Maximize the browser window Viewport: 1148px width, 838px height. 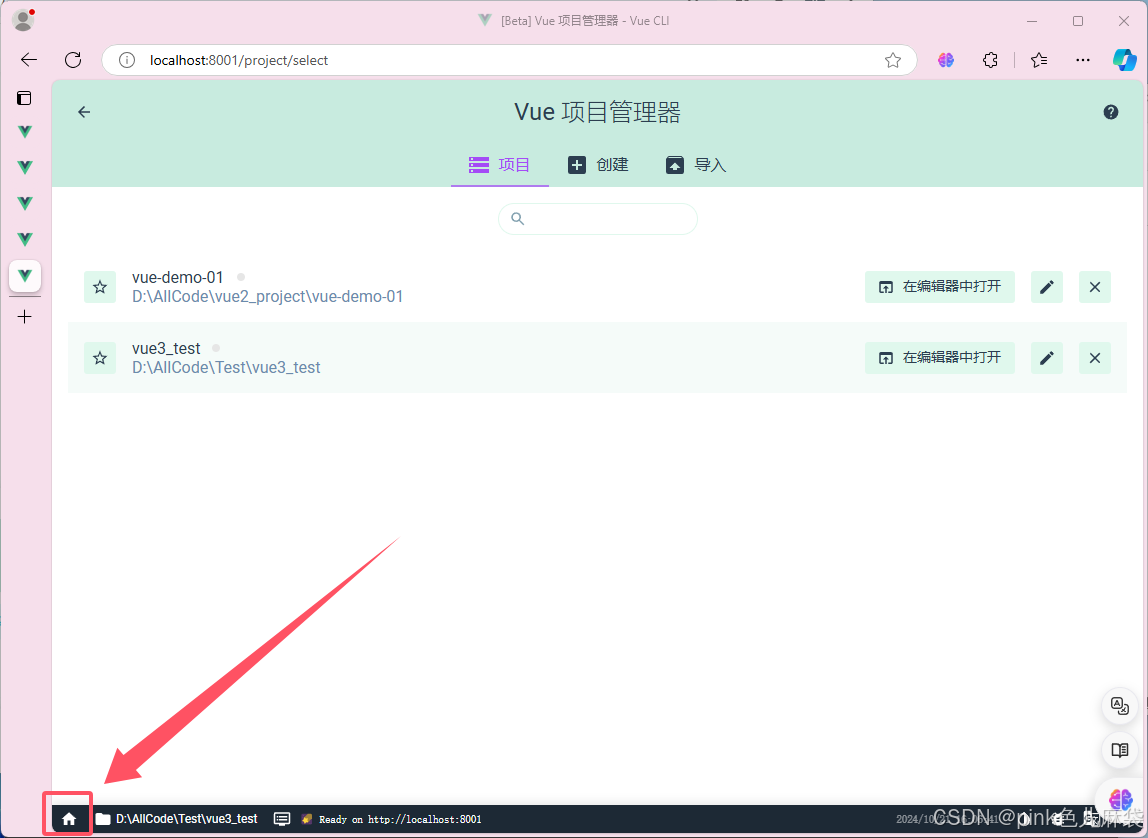click(x=1078, y=21)
